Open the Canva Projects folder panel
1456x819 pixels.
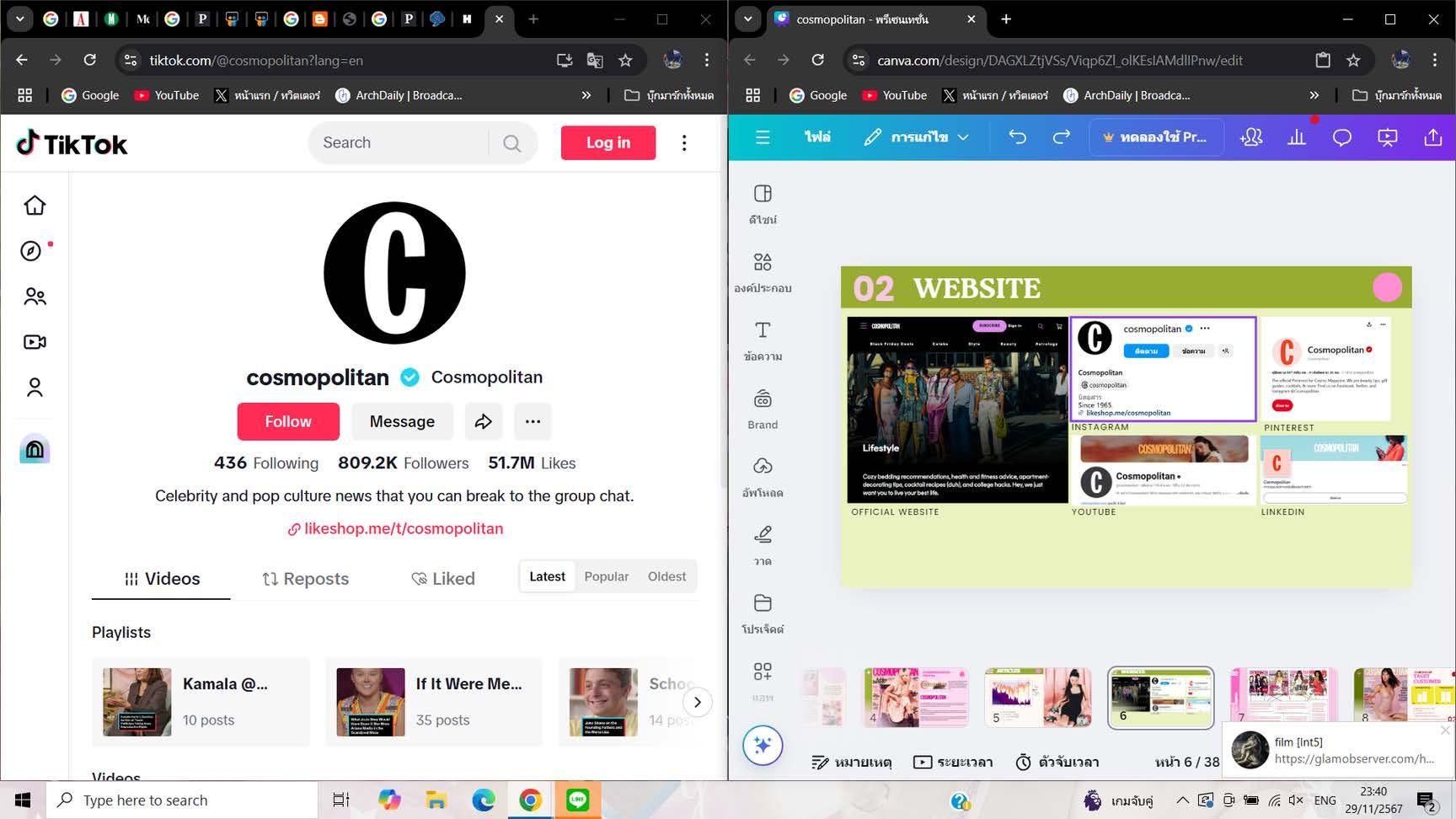tap(763, 613)
